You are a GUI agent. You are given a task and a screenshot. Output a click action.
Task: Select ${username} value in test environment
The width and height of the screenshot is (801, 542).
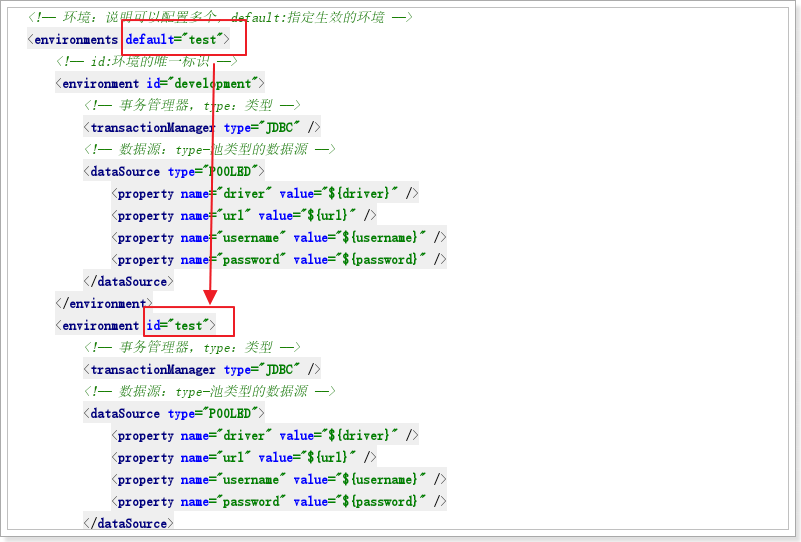pyautogui.click(x=381, y=480)
